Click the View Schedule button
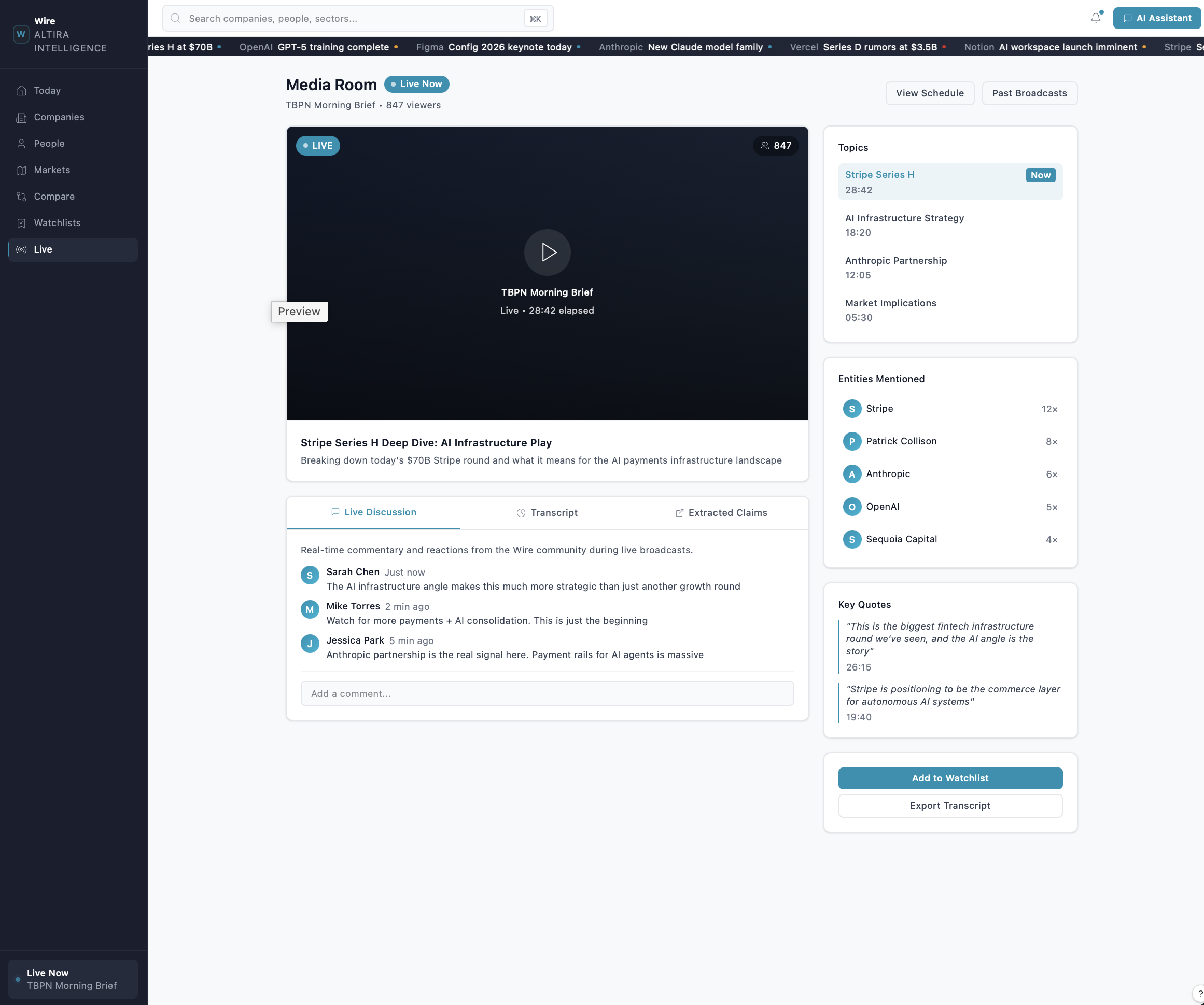This screenshot has height=1005, width=1204. tap(929, 93)
